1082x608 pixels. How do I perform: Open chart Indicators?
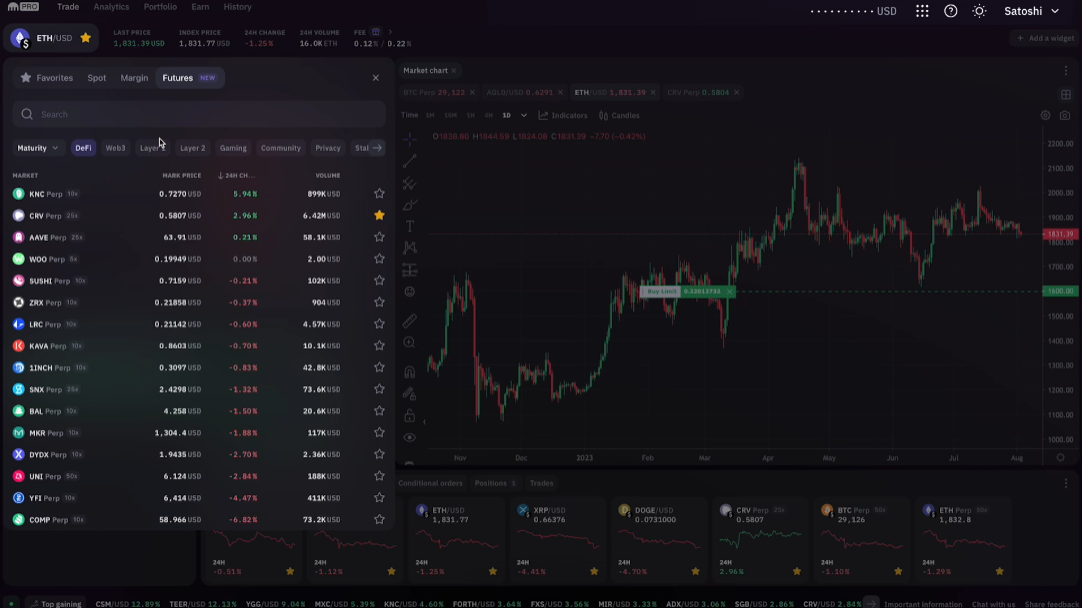click(x=562, y=116)
